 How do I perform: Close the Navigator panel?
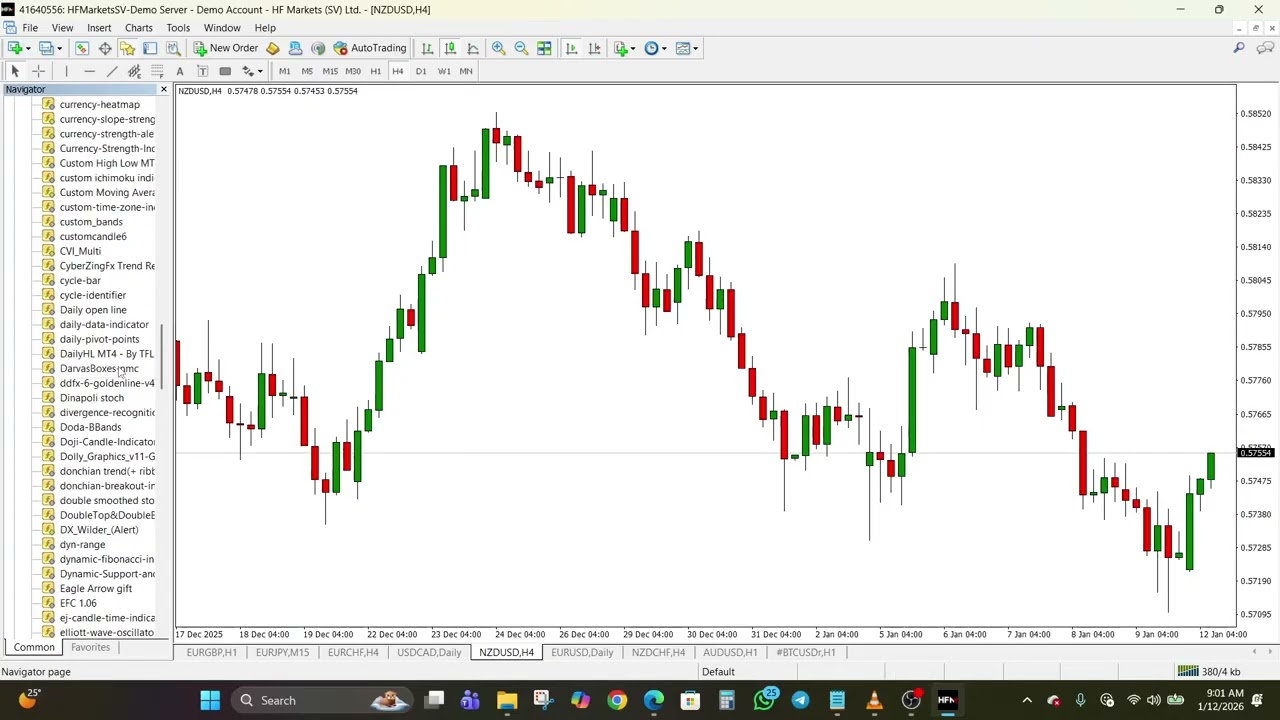164,90
